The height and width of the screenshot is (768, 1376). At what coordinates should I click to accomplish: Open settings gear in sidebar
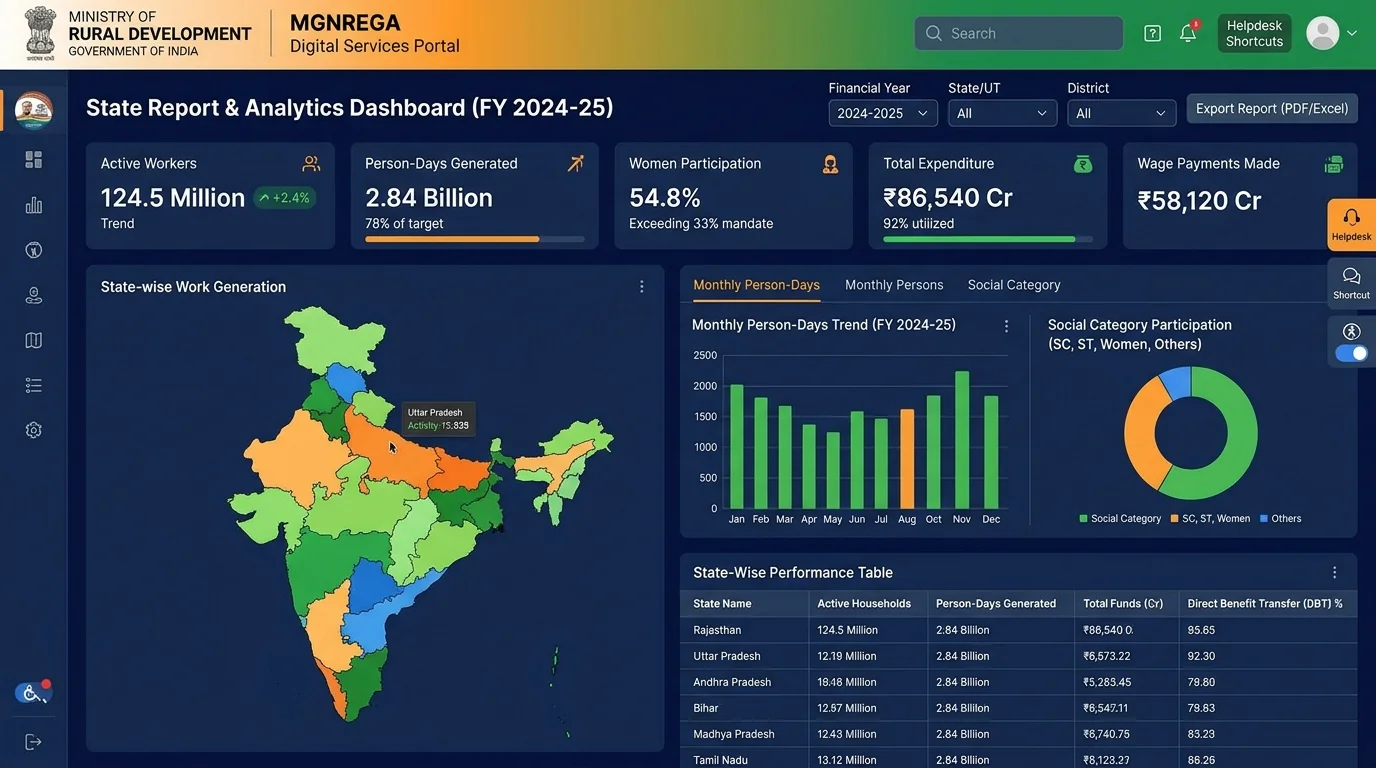coord(34,430)
